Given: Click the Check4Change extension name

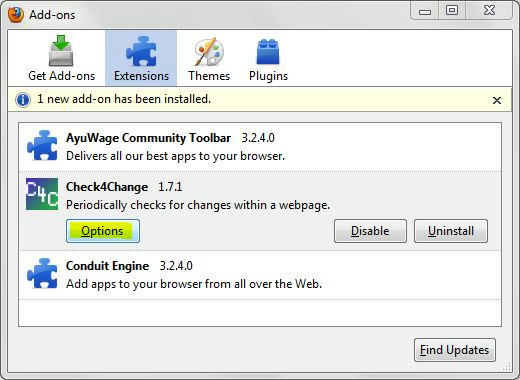Looking at the screenshot, I should click(x=107, y=187).
